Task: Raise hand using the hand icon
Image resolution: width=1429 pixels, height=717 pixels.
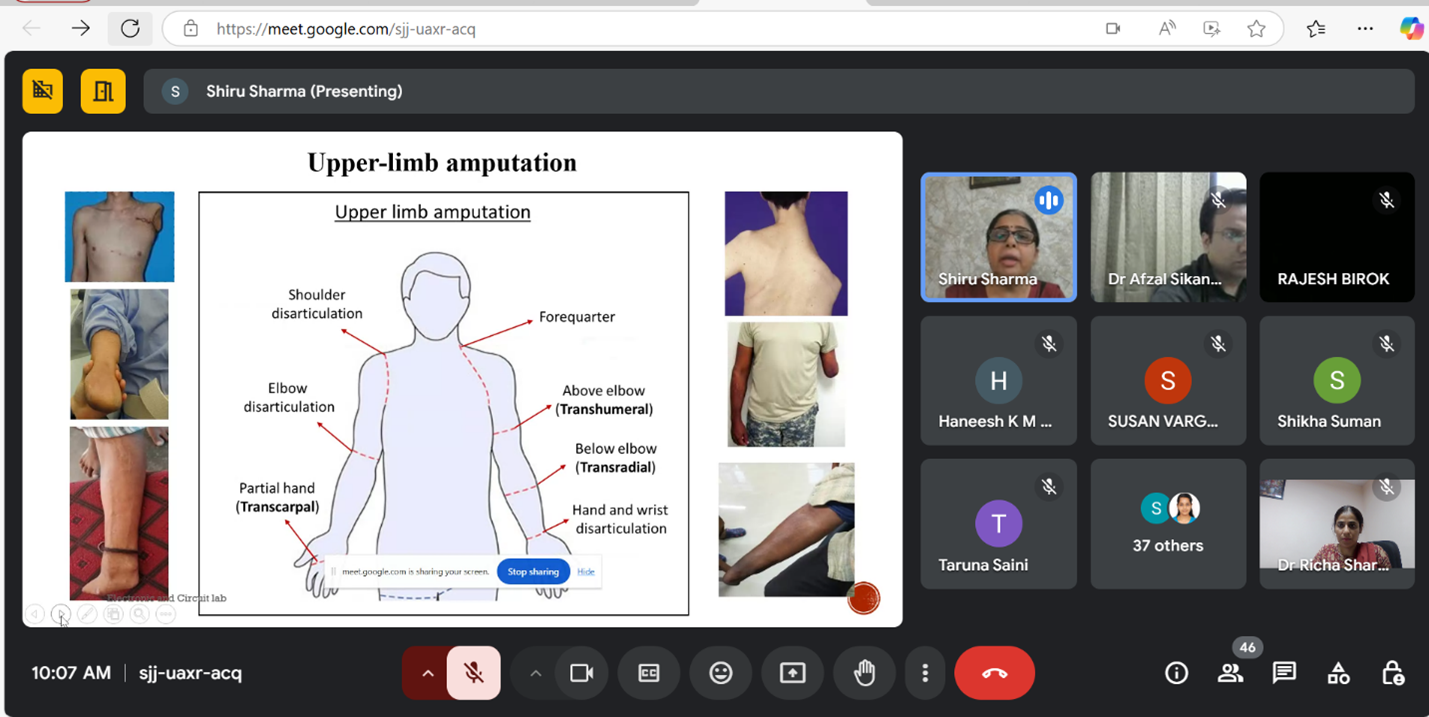Action: 865,673
